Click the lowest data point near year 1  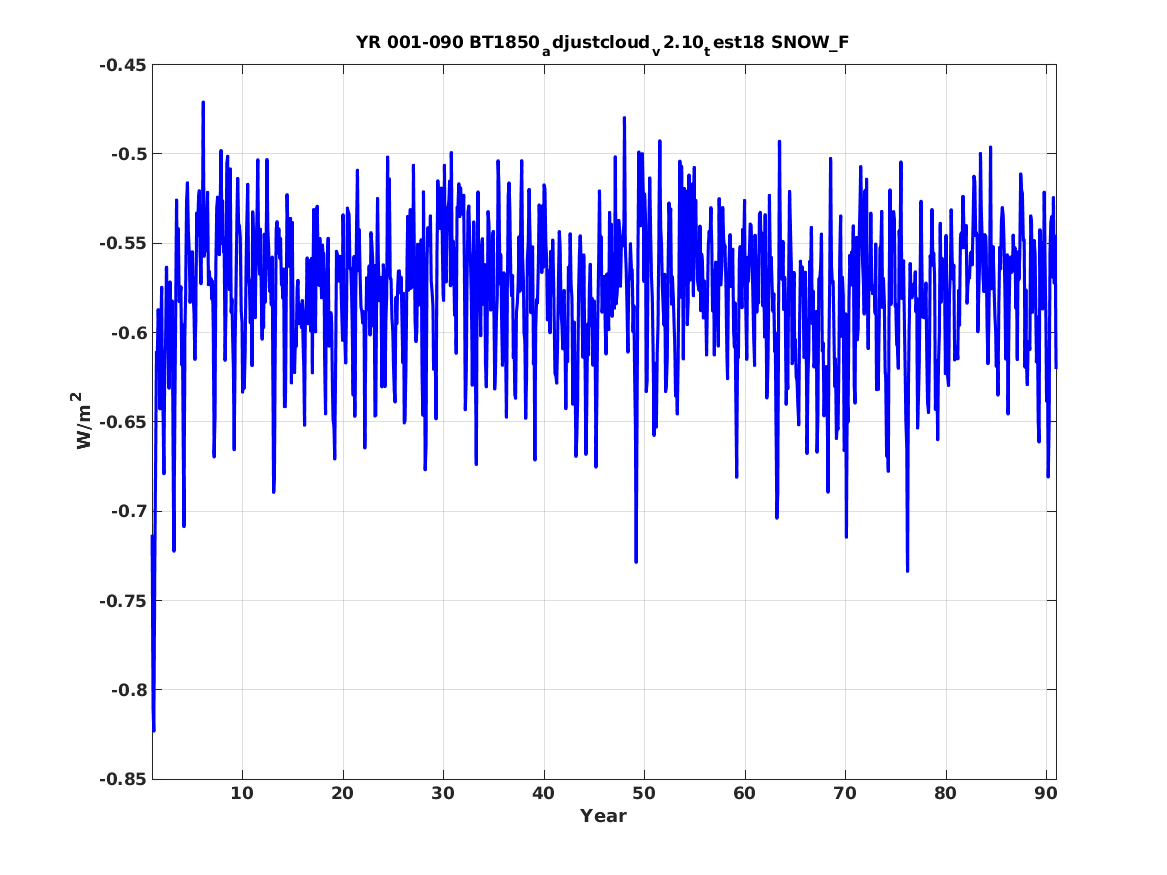[153, 731]
